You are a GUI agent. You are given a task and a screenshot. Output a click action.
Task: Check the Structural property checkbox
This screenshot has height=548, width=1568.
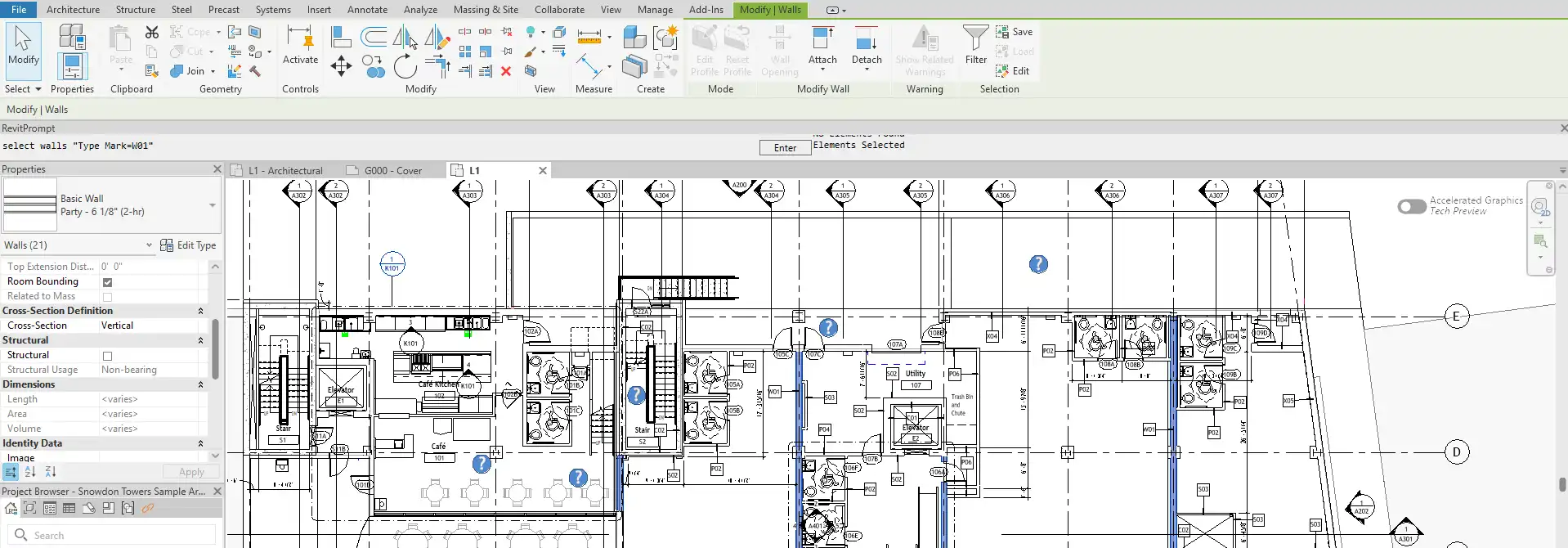(x=107, y=356)
